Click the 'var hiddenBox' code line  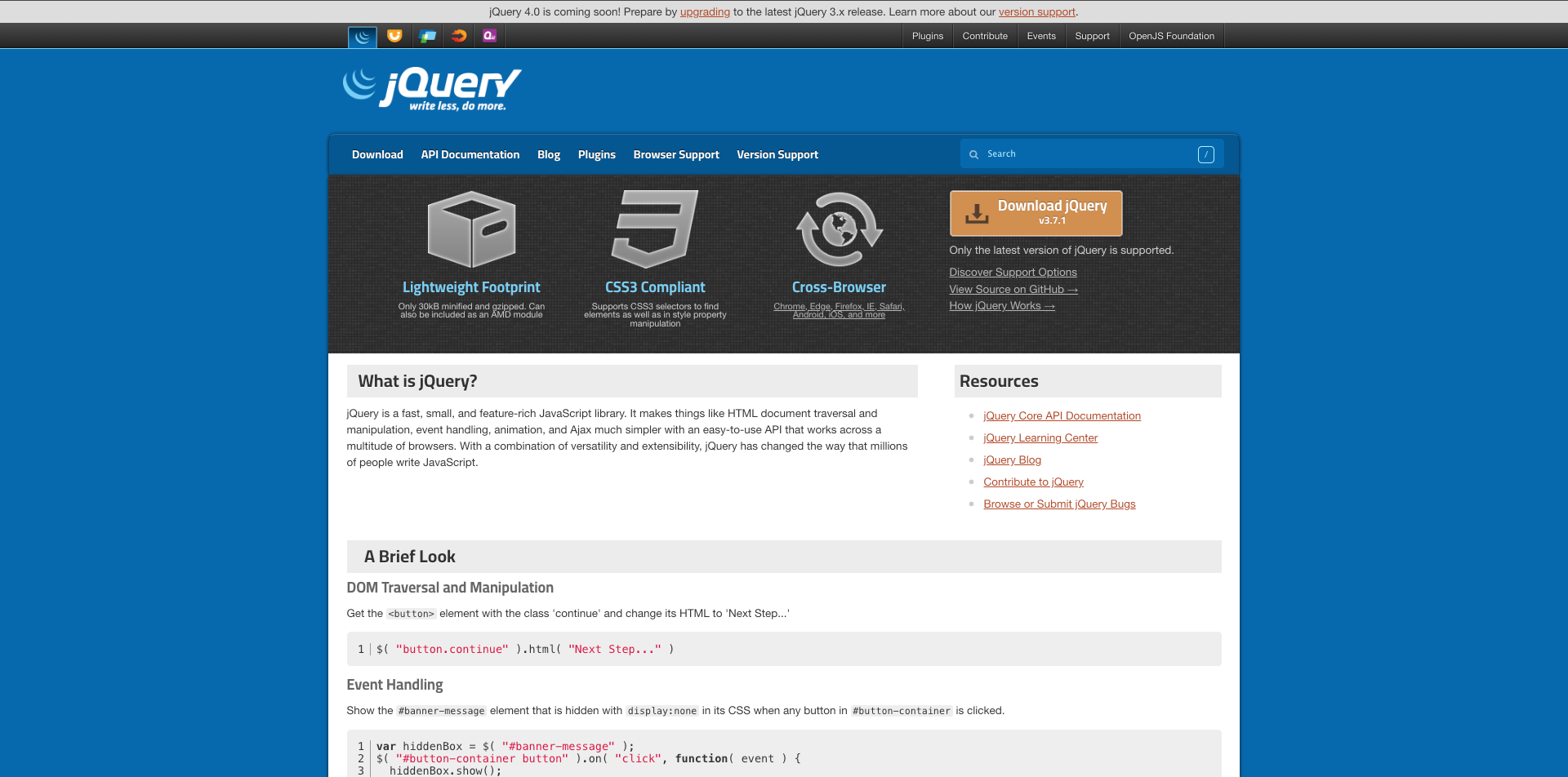click(505, 746)
